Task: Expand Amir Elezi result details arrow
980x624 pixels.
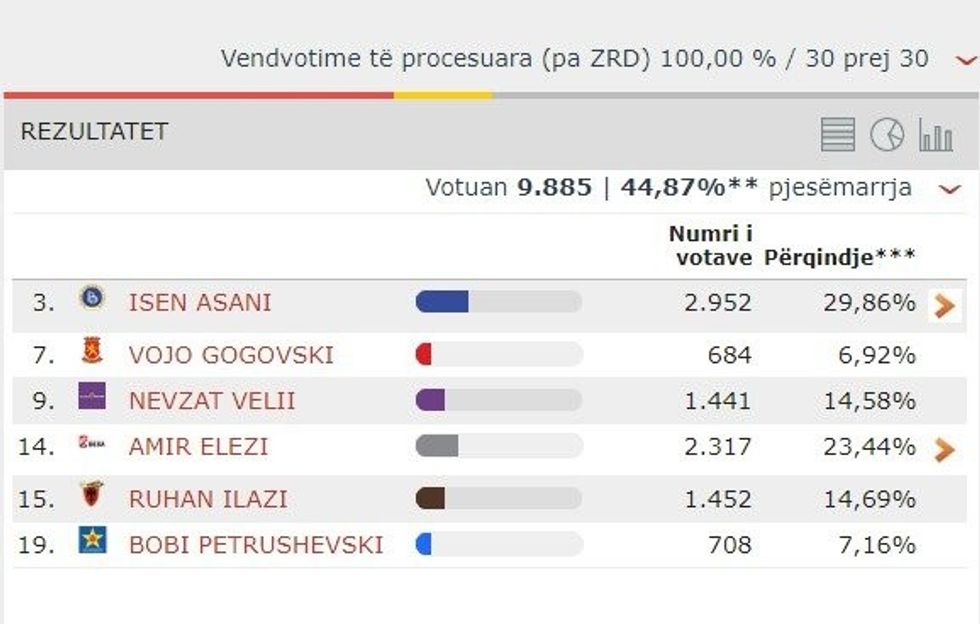Action: [944, 450]
